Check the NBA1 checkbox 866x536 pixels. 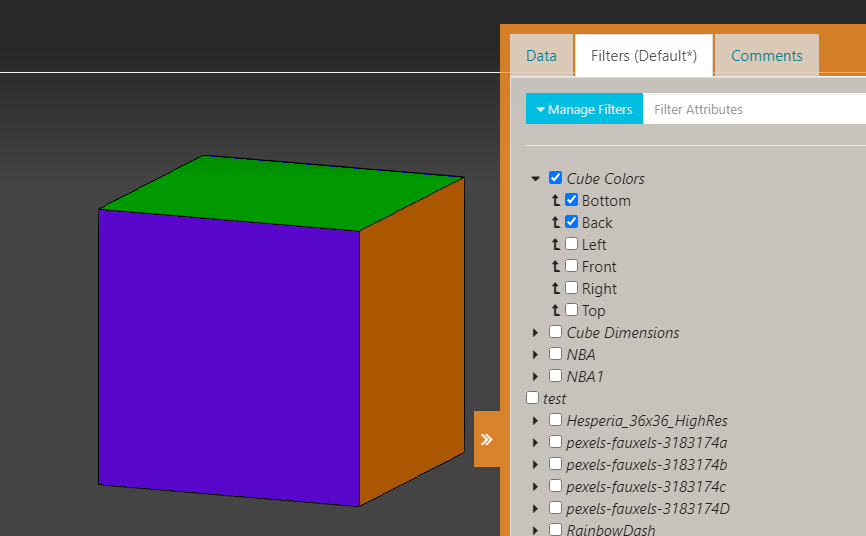556,376
